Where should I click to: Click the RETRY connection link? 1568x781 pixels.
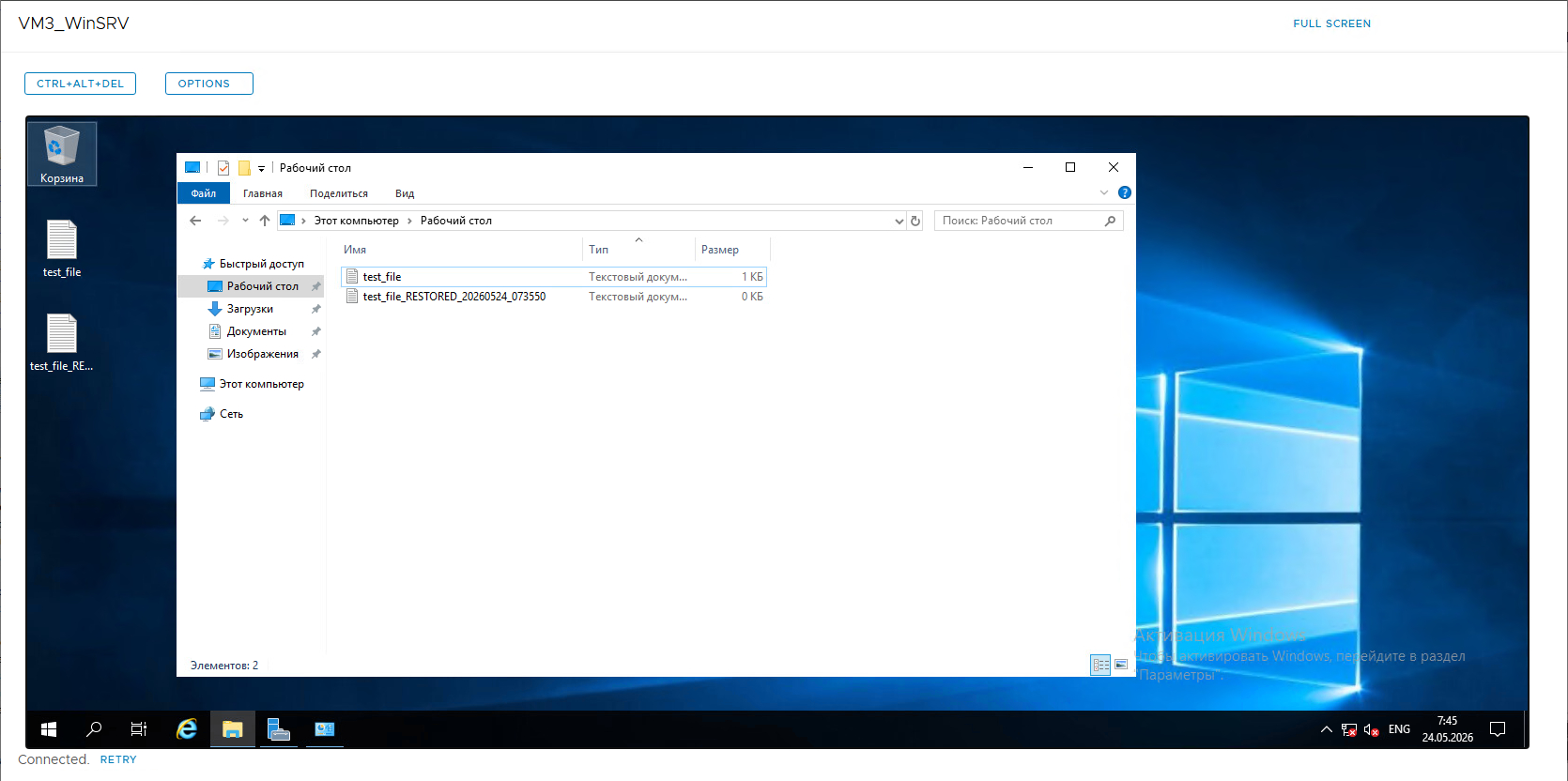[118, 759]
